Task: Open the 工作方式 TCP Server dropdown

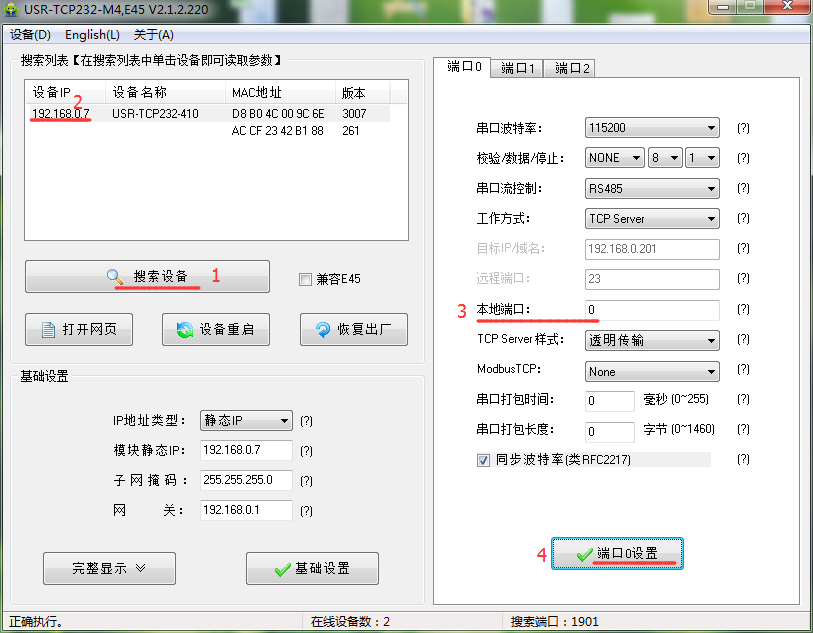Action: pos(652,219)
